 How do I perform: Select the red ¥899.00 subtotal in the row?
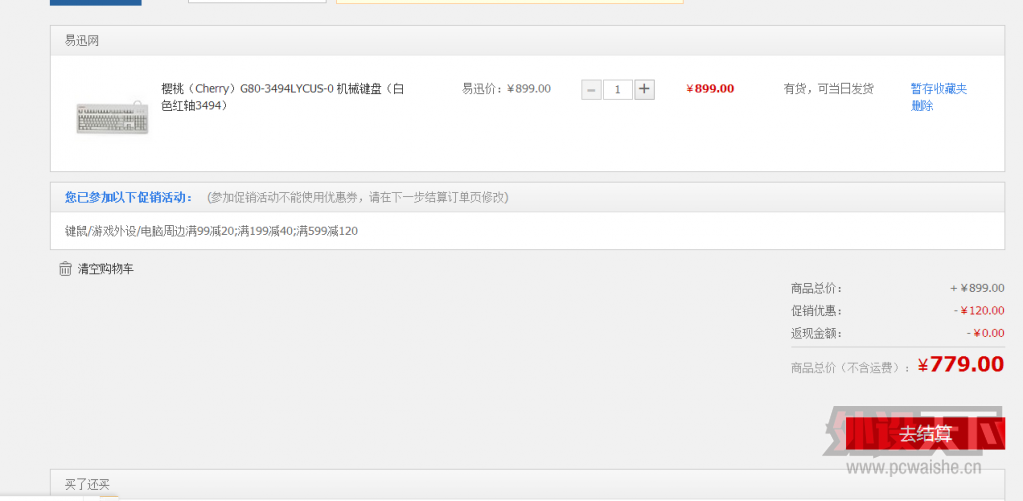(710, 89)
